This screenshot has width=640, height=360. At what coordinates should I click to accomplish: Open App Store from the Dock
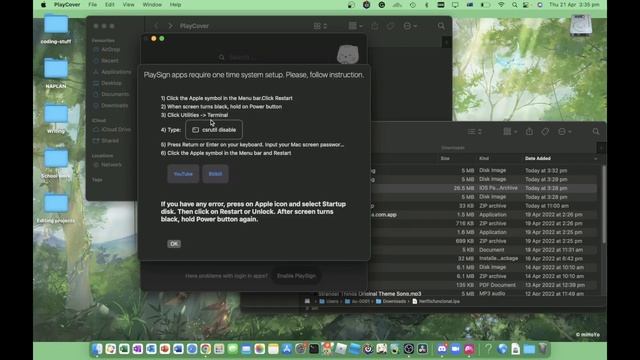click(x=287, y=349)
